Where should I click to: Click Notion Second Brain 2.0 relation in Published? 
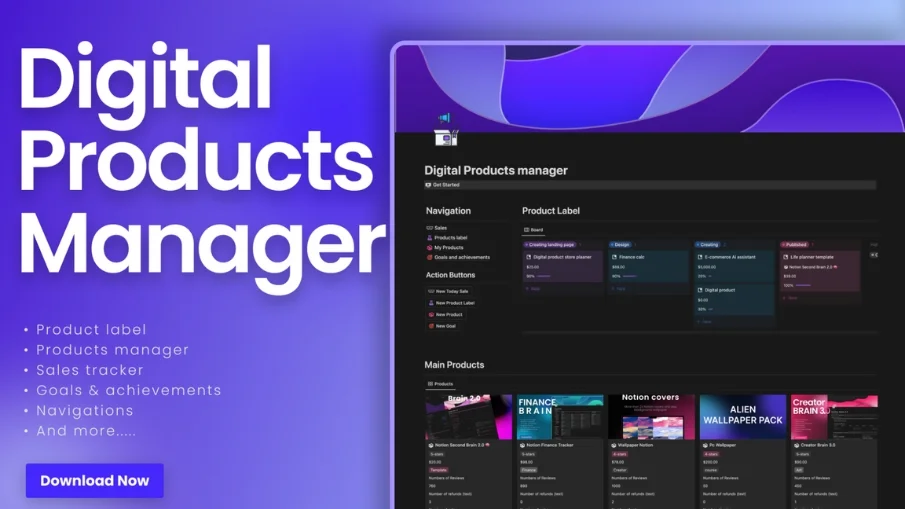[810, 267]
